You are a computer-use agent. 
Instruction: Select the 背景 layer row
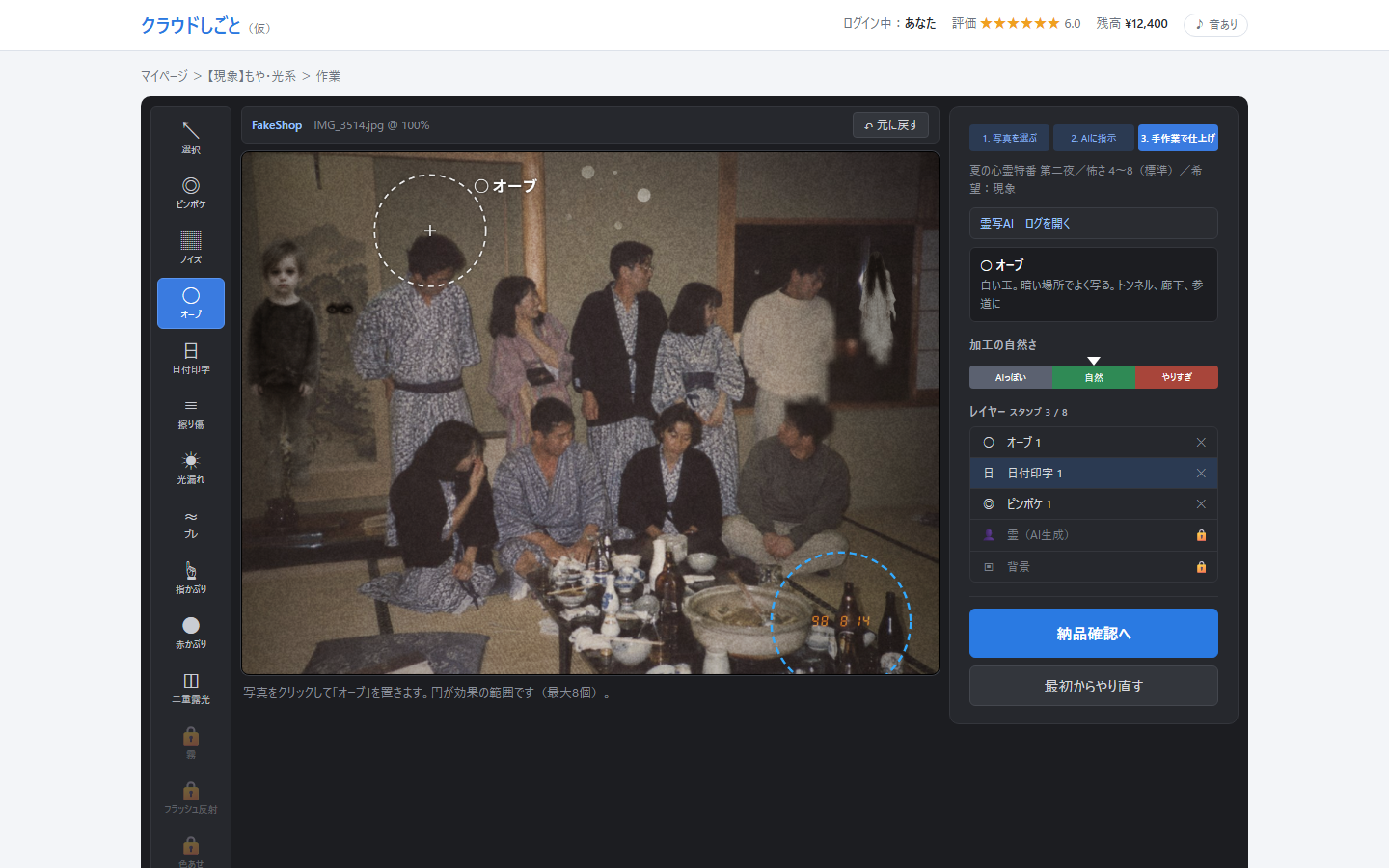click(1094, 567)
